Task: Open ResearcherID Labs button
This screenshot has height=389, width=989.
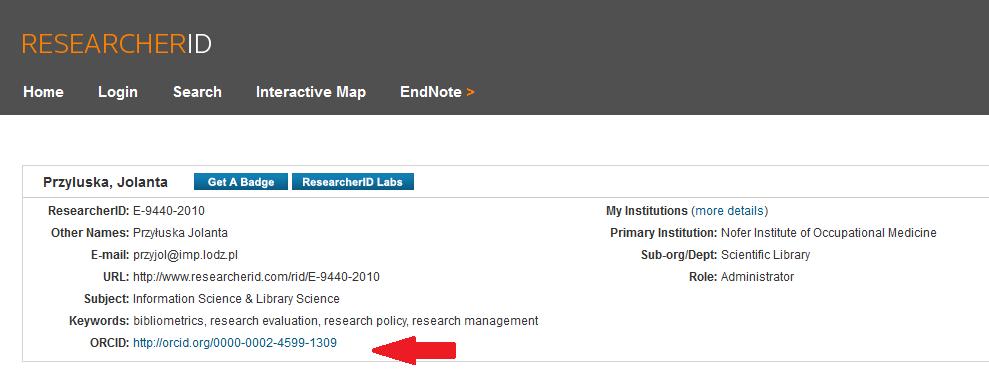Action: tap(353, 182)
